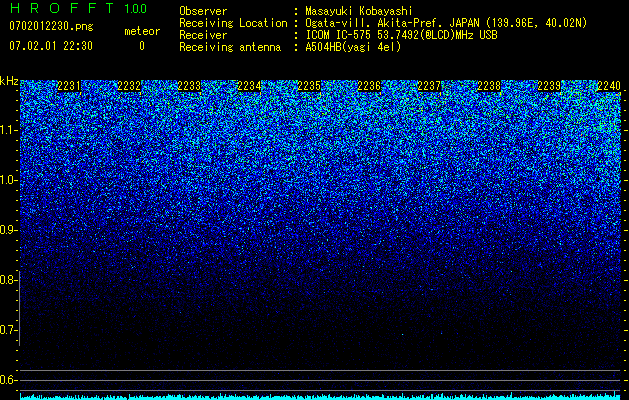The height and width of the screenshot is (400, 629).
Task: Click the Receiver field label
Action: coord(203,35)
